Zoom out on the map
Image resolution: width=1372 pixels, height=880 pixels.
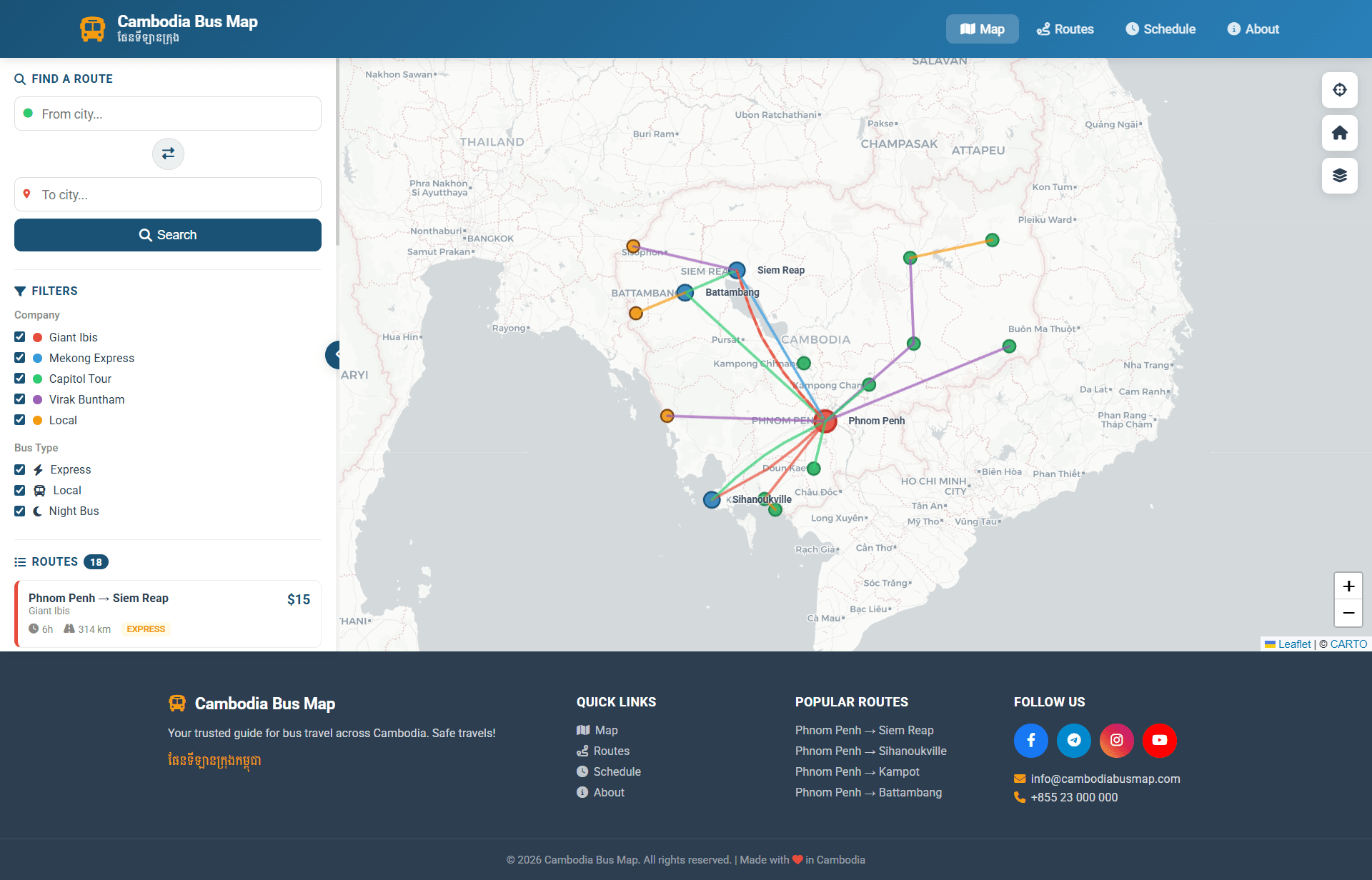(x=1348, y=614)
